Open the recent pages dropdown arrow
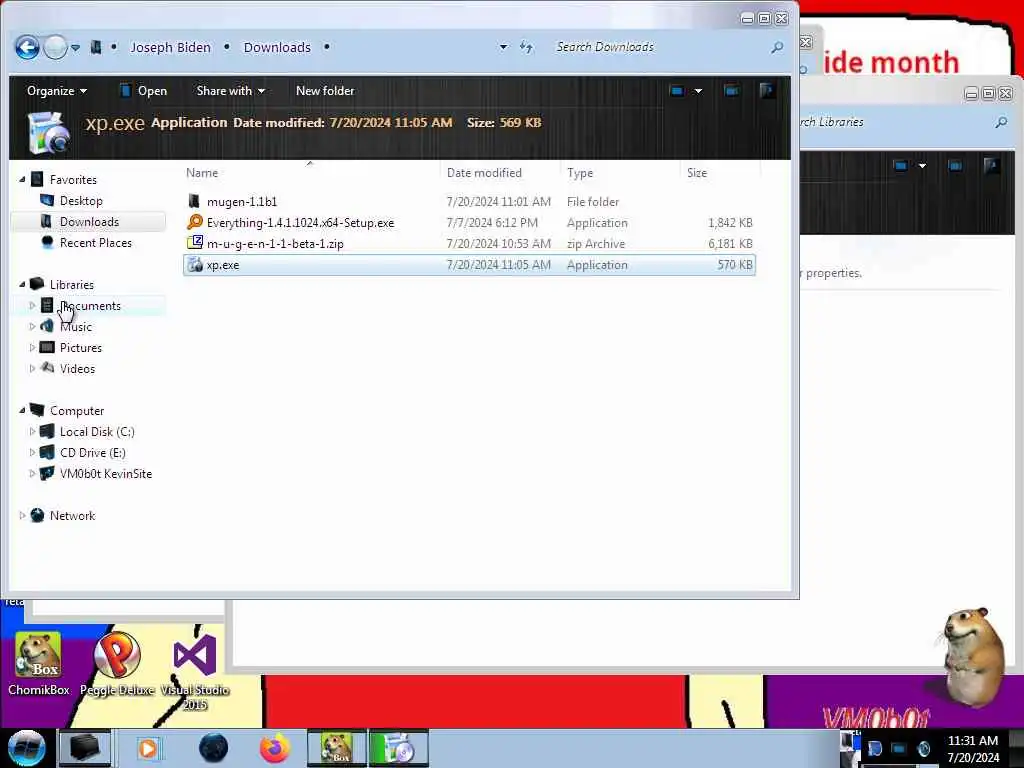The width and height of the screenshot is (1024, 768). pos(76,48)
